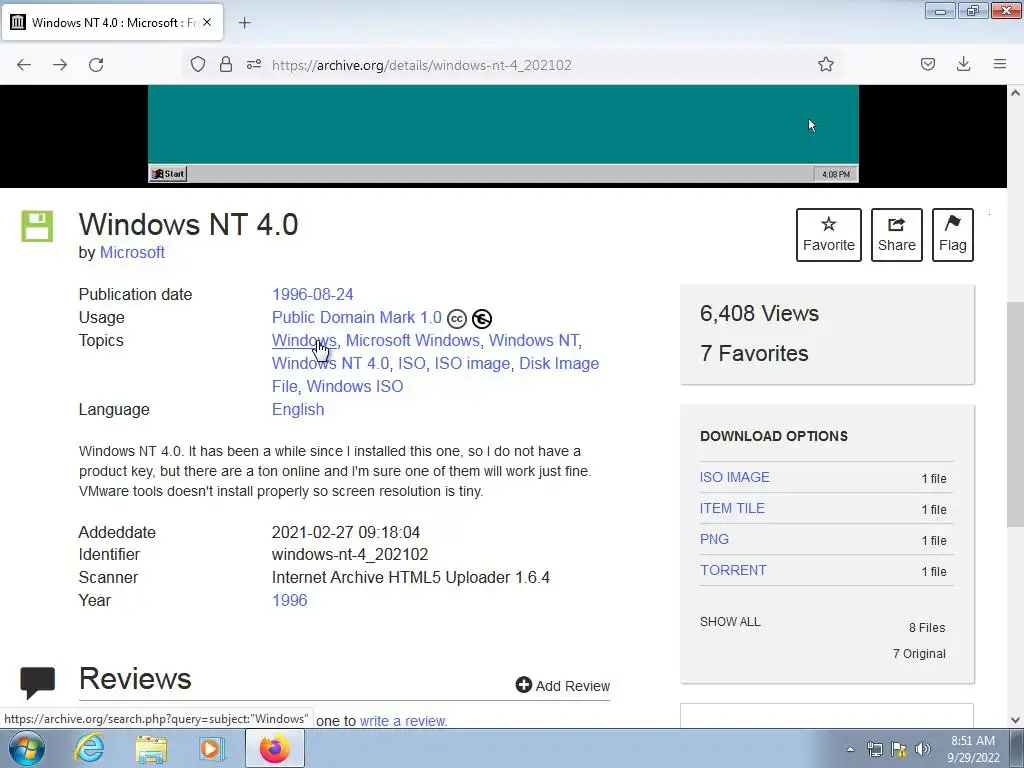The width and height of the screenshot is (1024, 768).
Task: Open the Firefox application menu
Action: [1000, 64]
